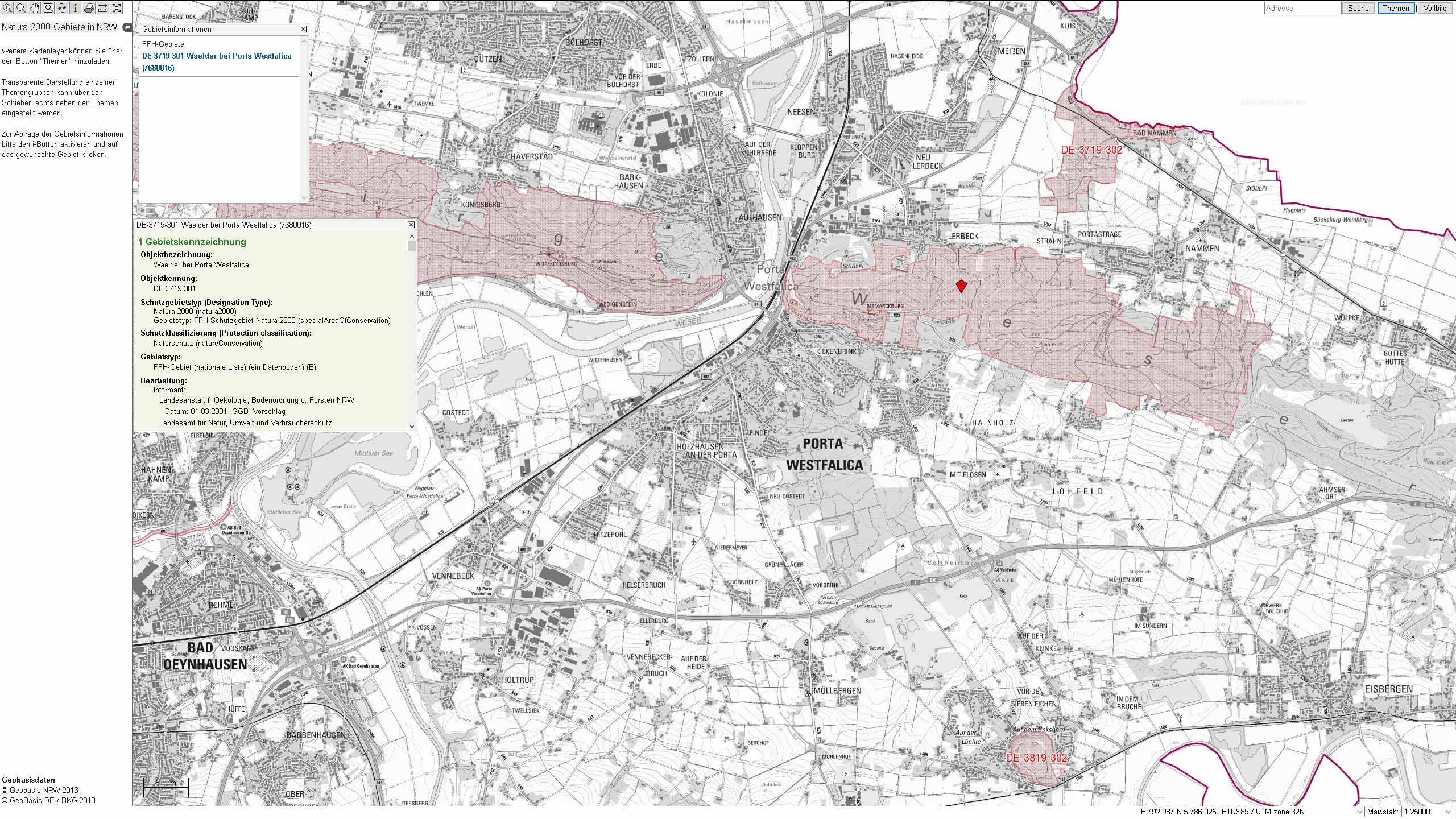Select the zoom in magnifier tool

coord(7,8)
